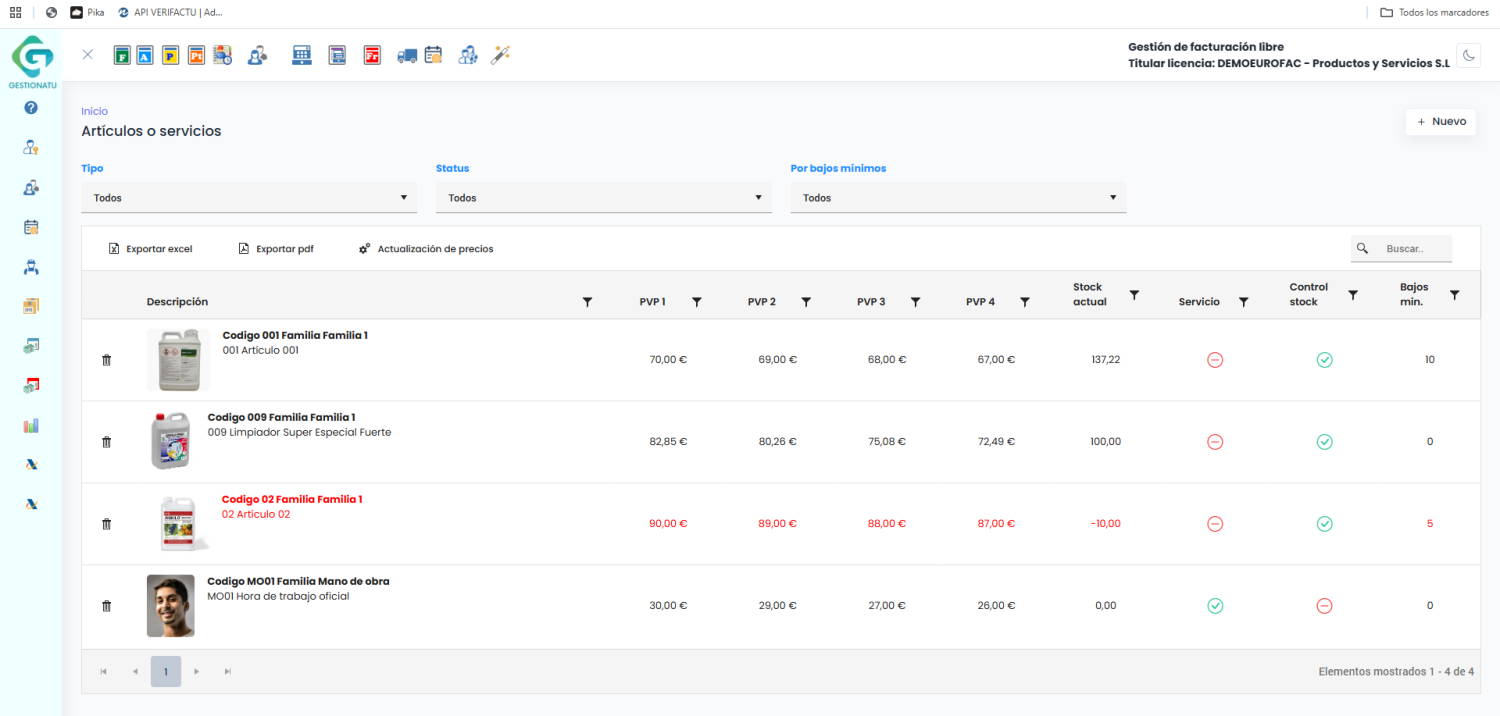Open the PVP 1 column filter
Screen dimensions: 1500x716
[x=697, y=302]
